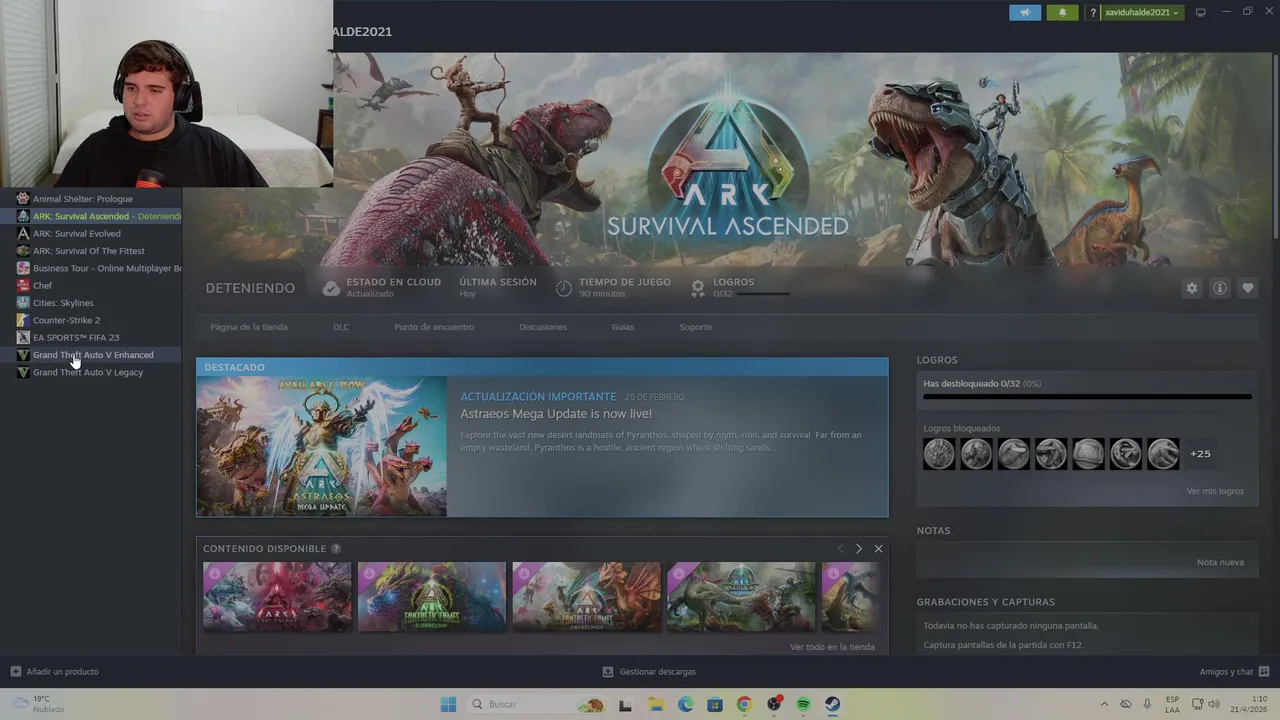Open Microsoft Edge from the taskbar

coord(685,704)
